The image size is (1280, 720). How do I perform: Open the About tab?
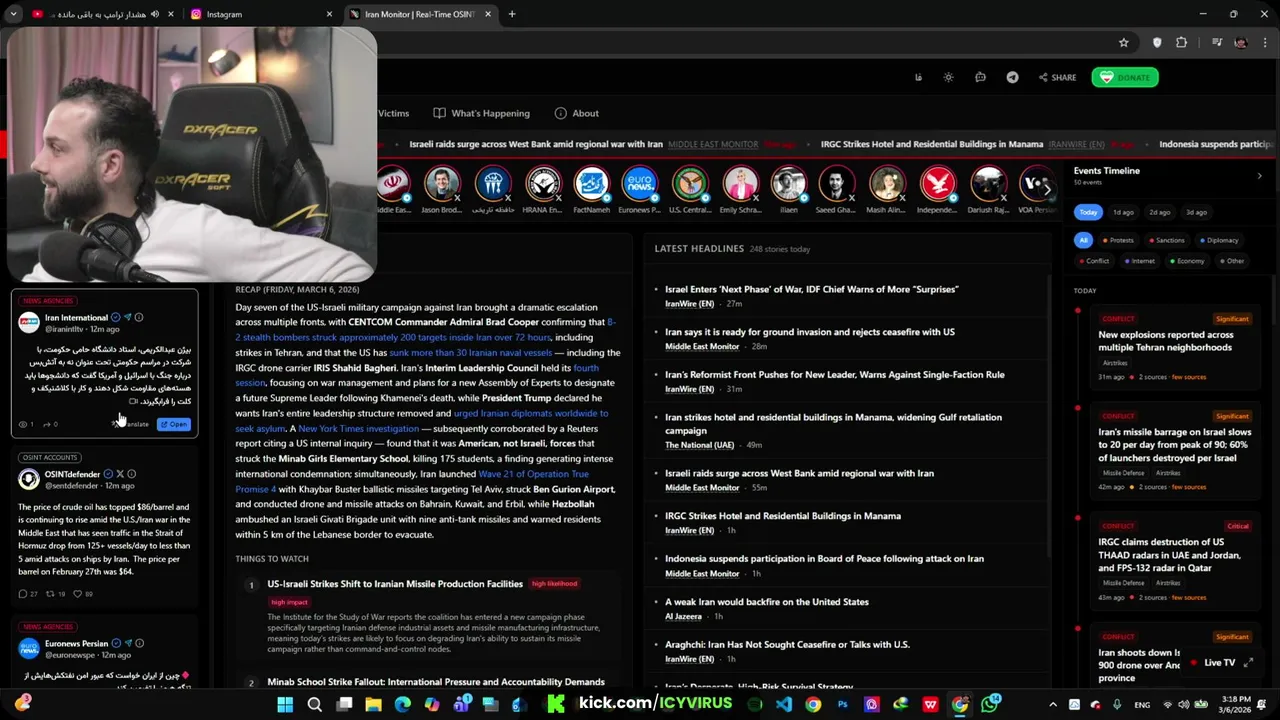[576, 113]
